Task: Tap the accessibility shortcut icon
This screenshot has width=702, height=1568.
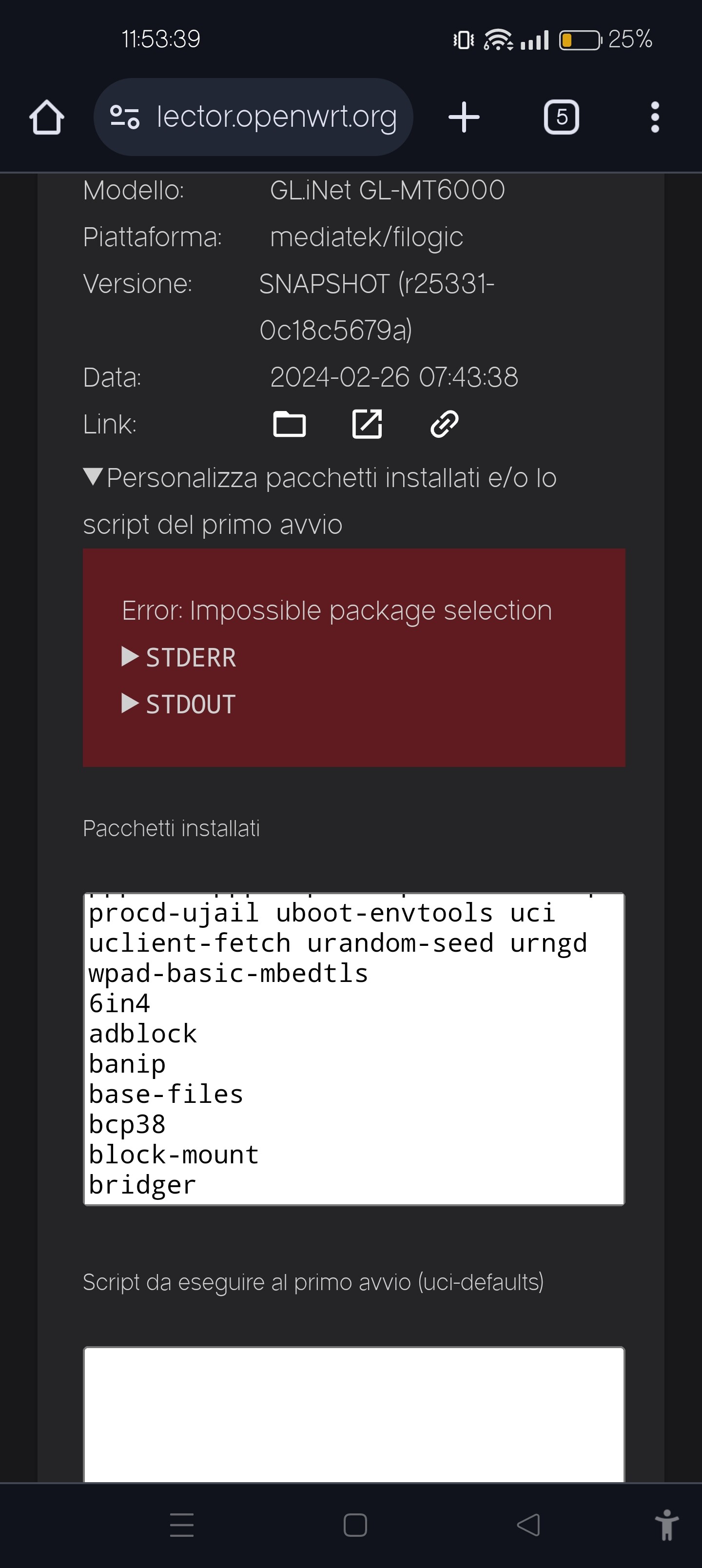Action: point(667,1525)
